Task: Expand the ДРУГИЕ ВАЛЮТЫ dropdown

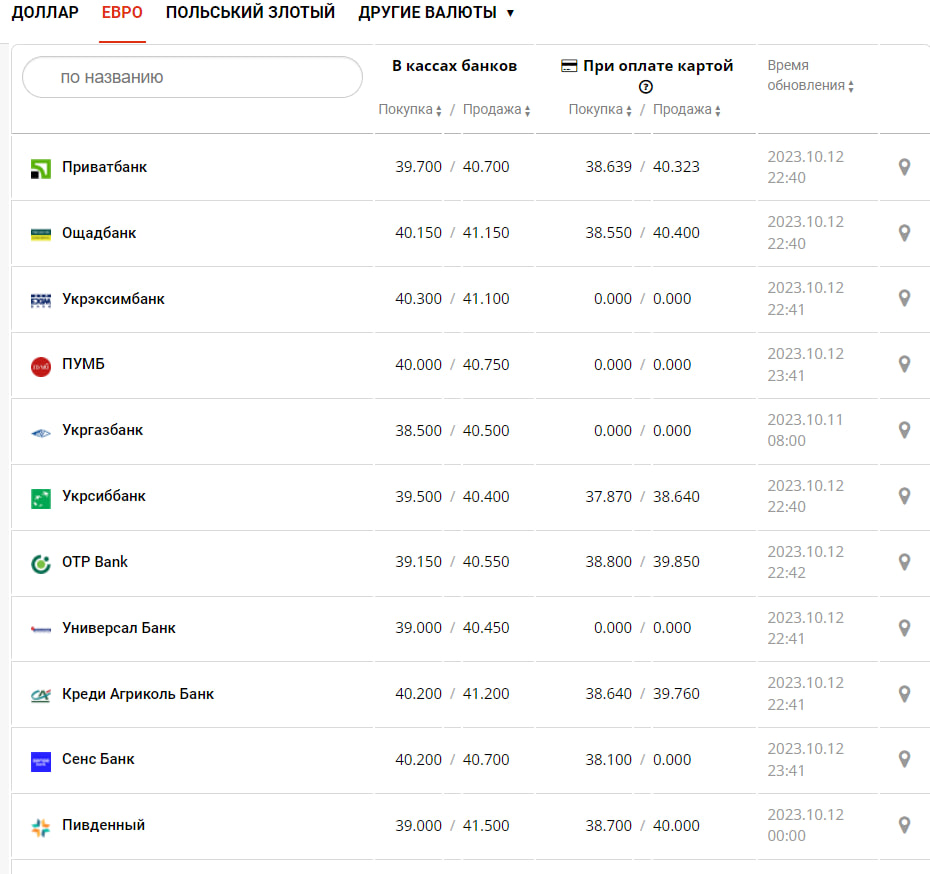Action: 436,13
